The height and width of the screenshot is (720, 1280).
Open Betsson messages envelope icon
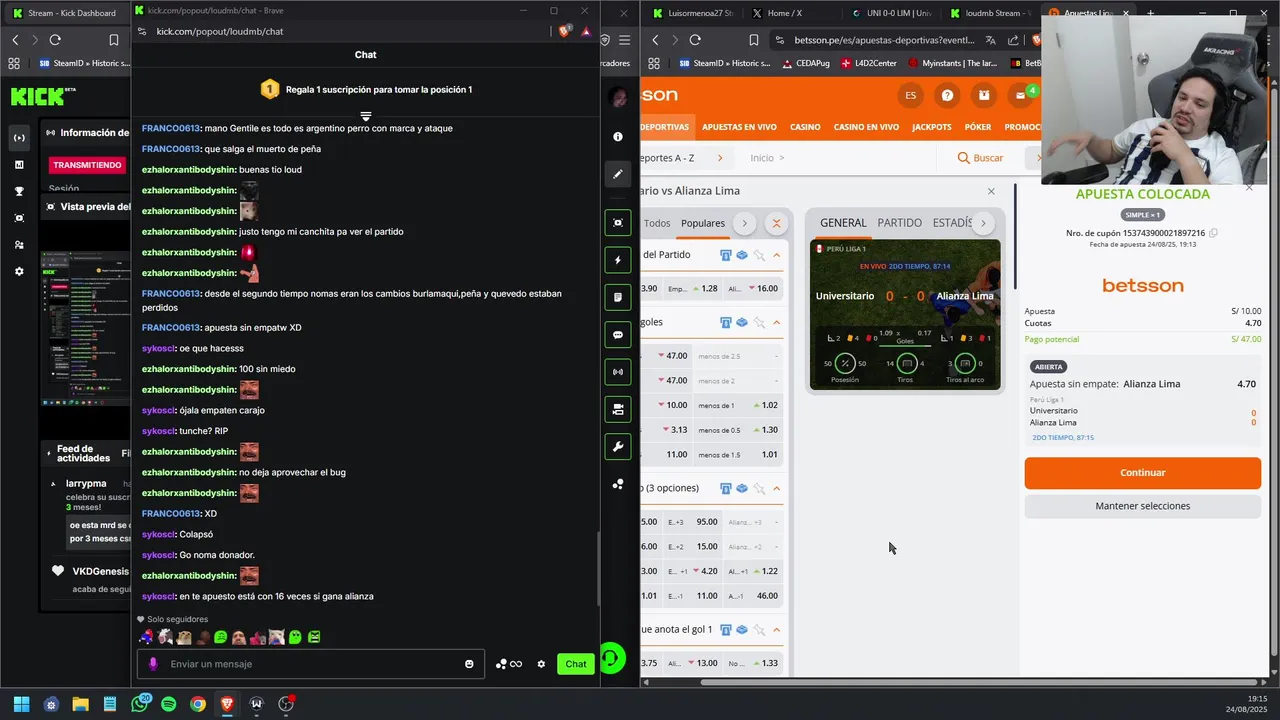tap(1021, 96)
